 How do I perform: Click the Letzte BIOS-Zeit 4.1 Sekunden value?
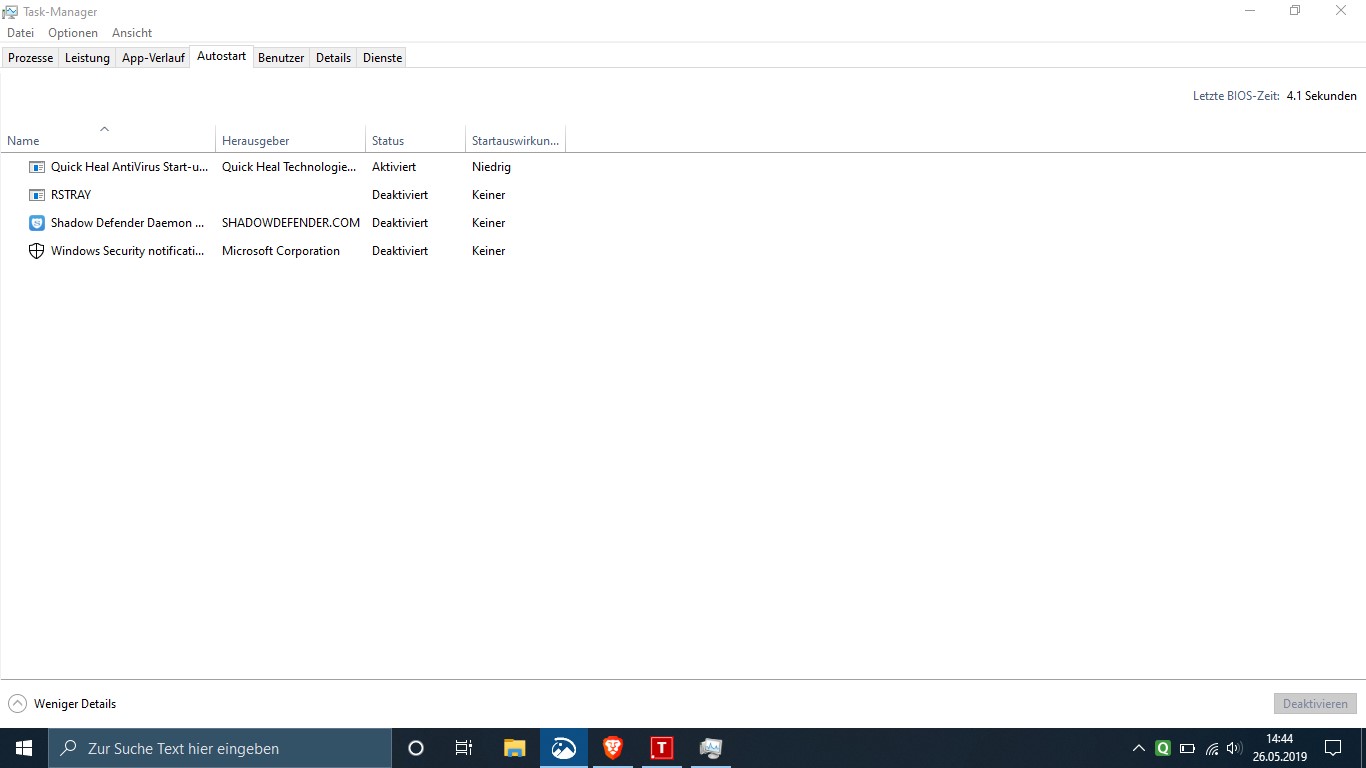pos(1321,96)
